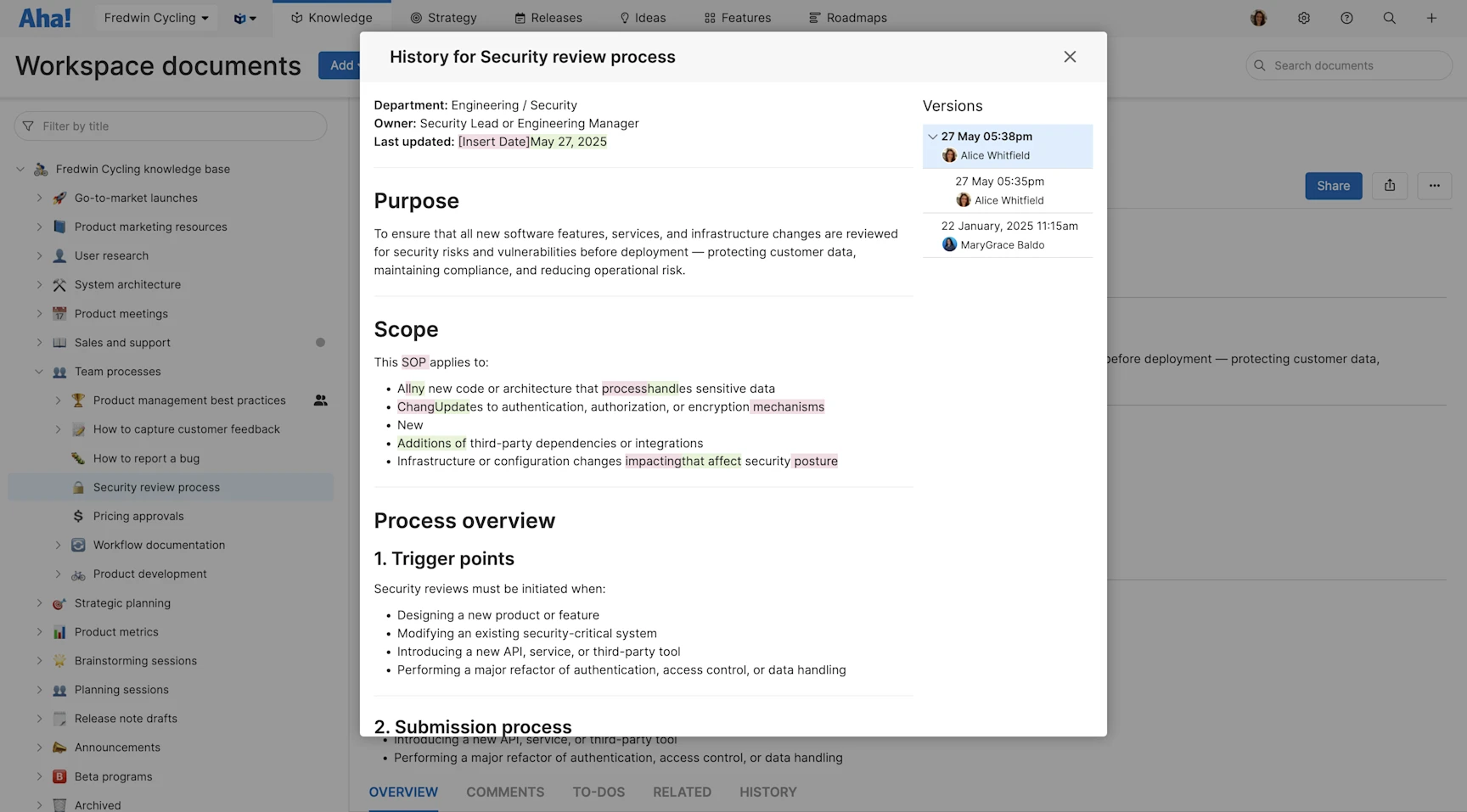This screenshot has width=1467, height=812.
Task: Open the ellipsis more-options menu beside Share
Action: [x=1434, y=185]
